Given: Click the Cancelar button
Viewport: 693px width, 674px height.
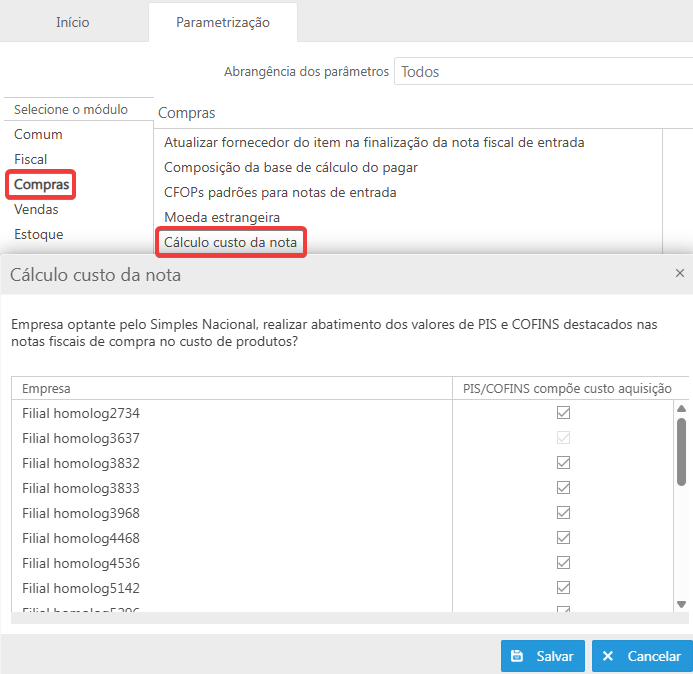Looking at the screenshot, I should (x=641, y=656).
